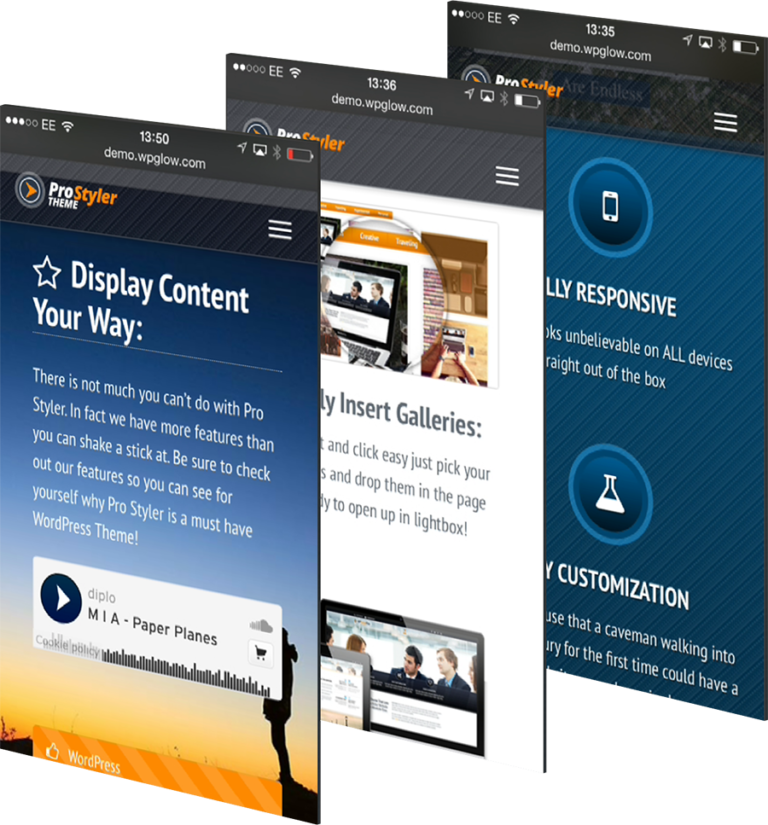Click the 13:36 clock on middle phone
Viewport: 768px width, 825px height.
(382, 84)
